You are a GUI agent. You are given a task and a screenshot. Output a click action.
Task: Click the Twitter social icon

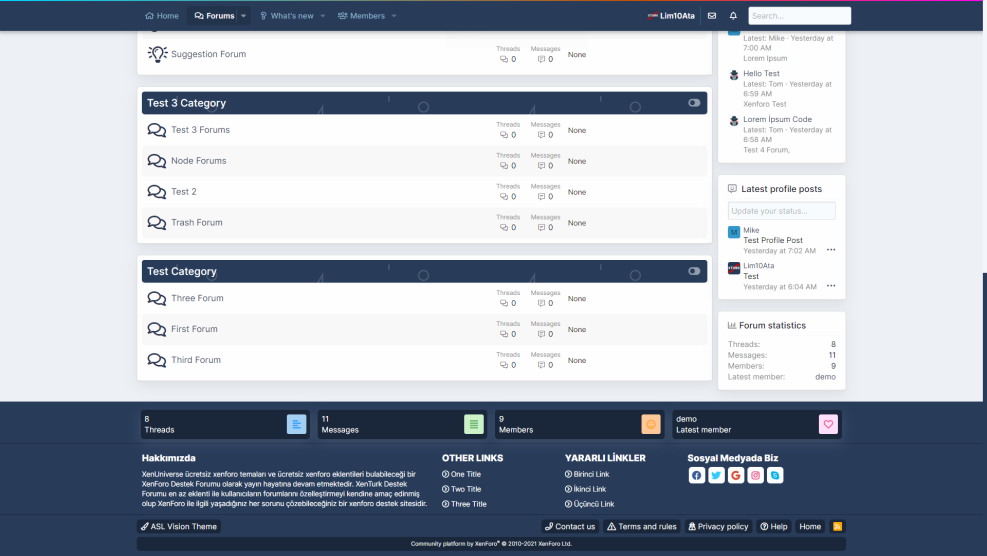pos(716,476)
